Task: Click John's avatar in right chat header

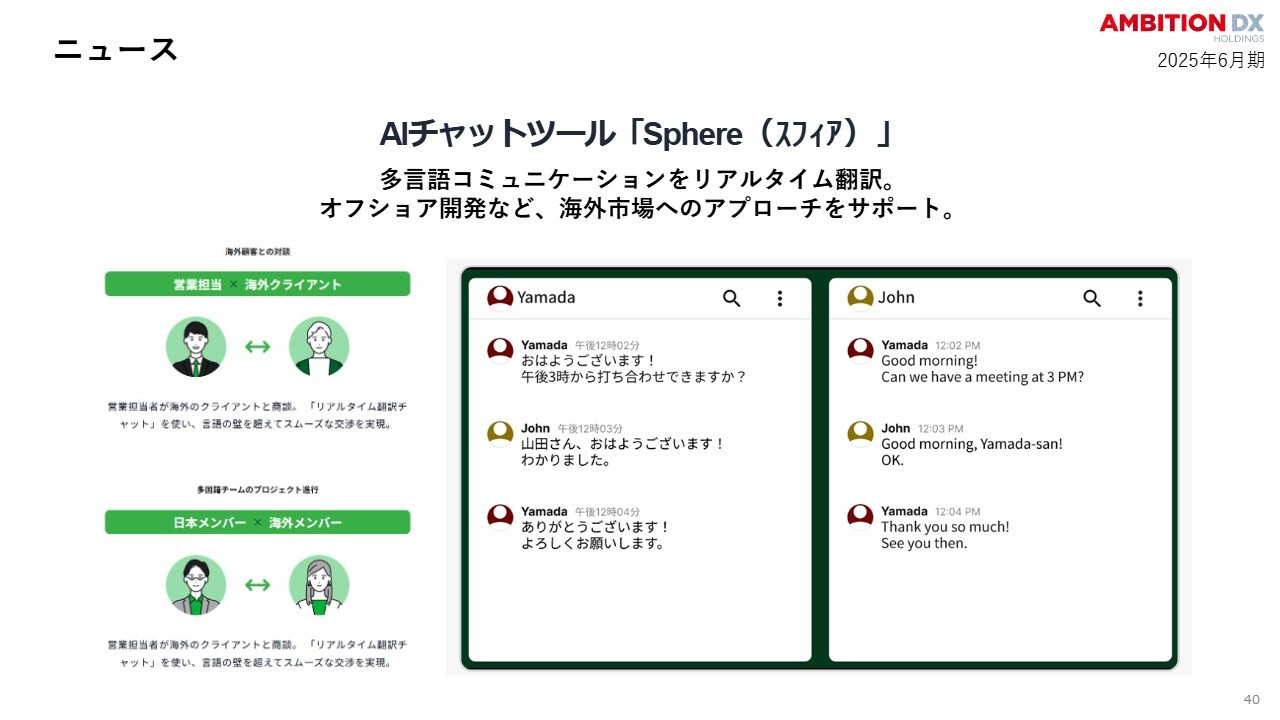Action: click(860, 298)
